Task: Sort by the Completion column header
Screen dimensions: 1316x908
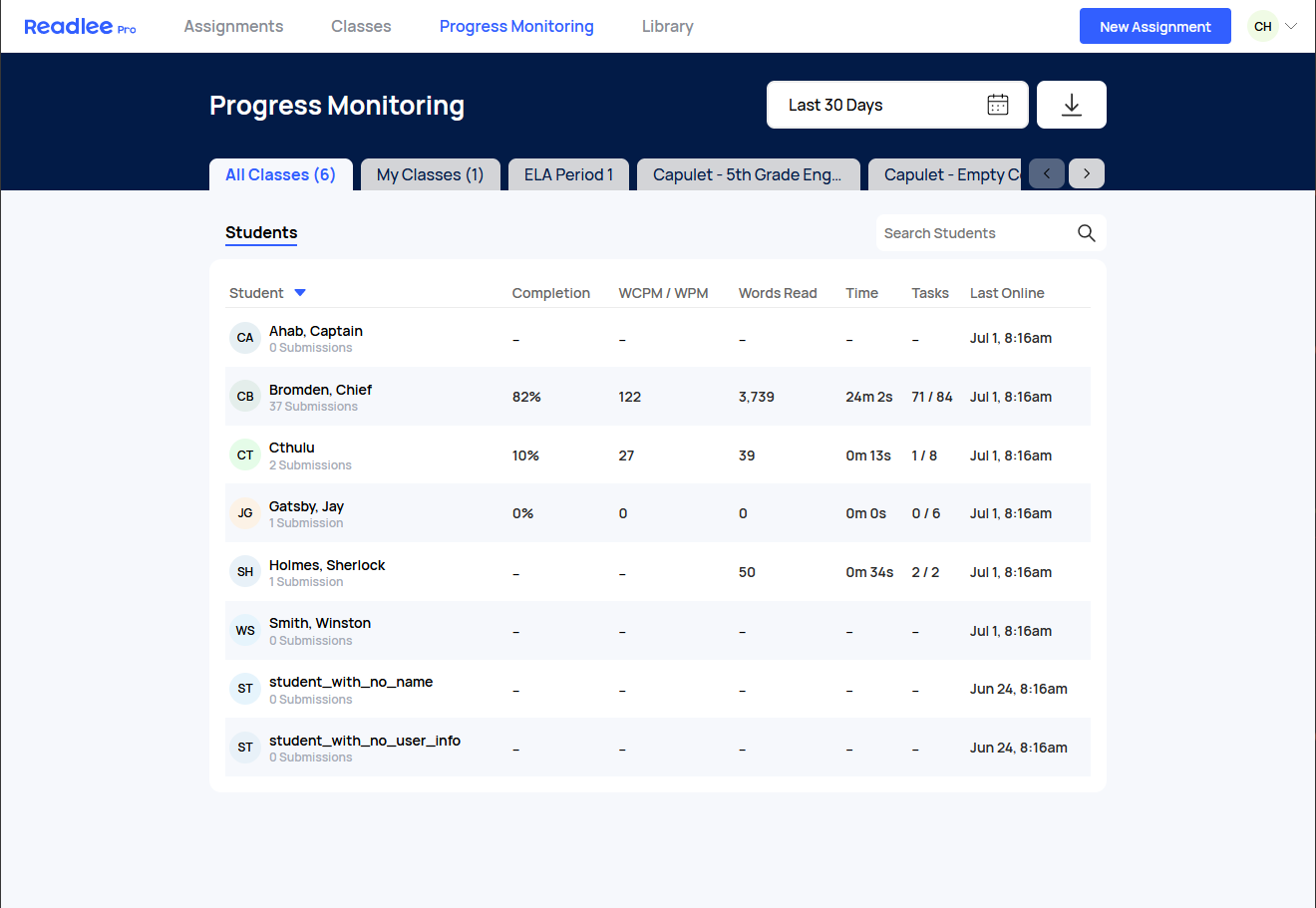Action: 550,293
